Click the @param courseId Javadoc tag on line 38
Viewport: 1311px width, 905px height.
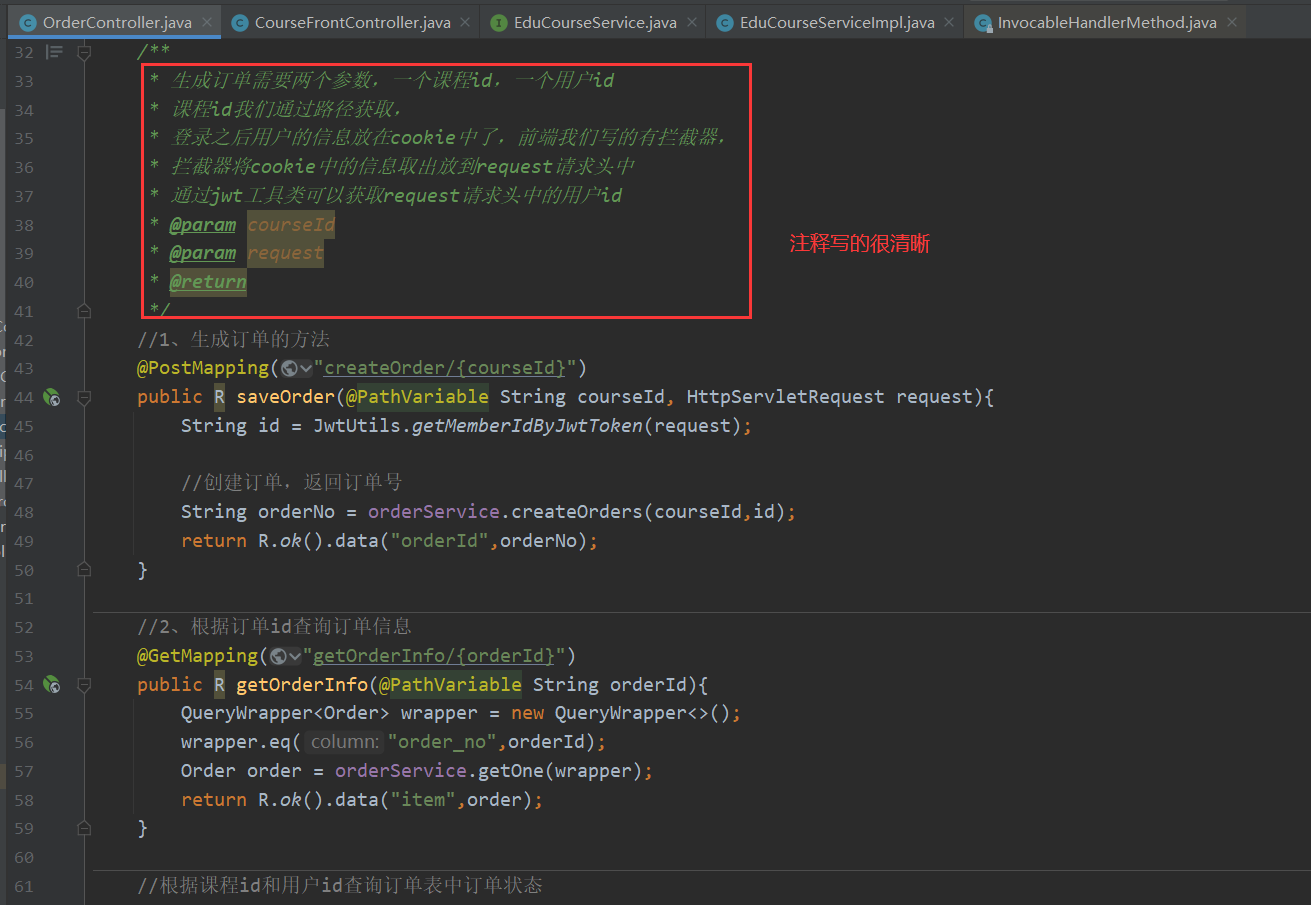pyautogui.click(x=252, y=225)
